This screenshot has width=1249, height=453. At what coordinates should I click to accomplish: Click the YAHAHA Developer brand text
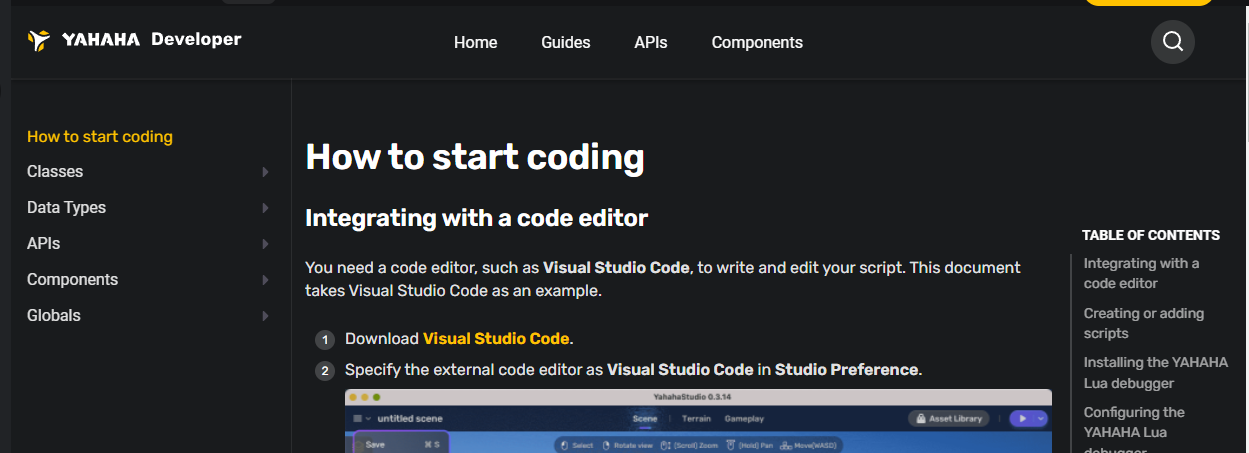tap(152, 40)
